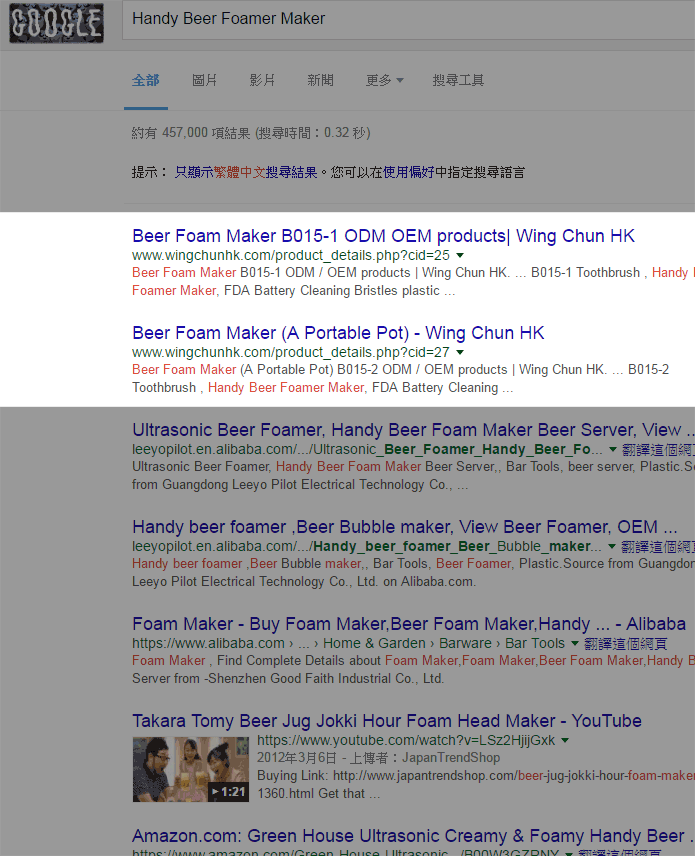Expand arrow next to product_details.php?cid=25 URL
This screenshot has height=856, width=695.
(460, 255)
